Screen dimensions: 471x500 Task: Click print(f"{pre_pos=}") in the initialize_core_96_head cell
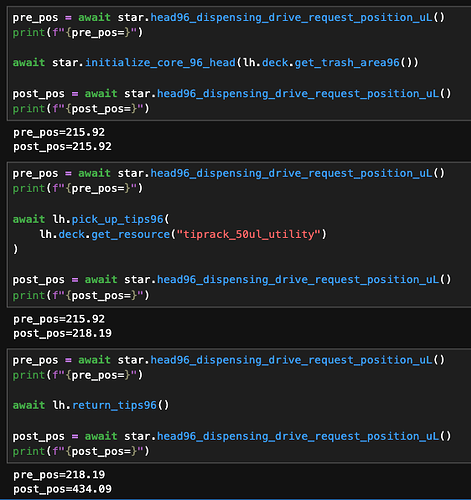(x=78, y=32)
